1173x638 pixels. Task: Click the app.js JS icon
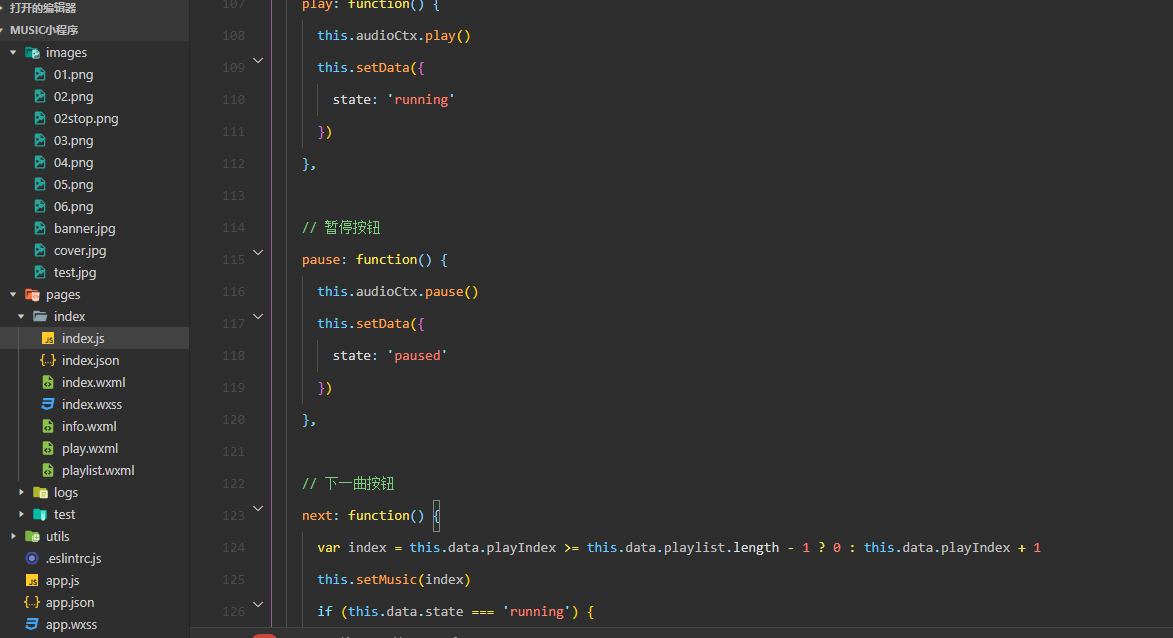(x=32, y=580)
